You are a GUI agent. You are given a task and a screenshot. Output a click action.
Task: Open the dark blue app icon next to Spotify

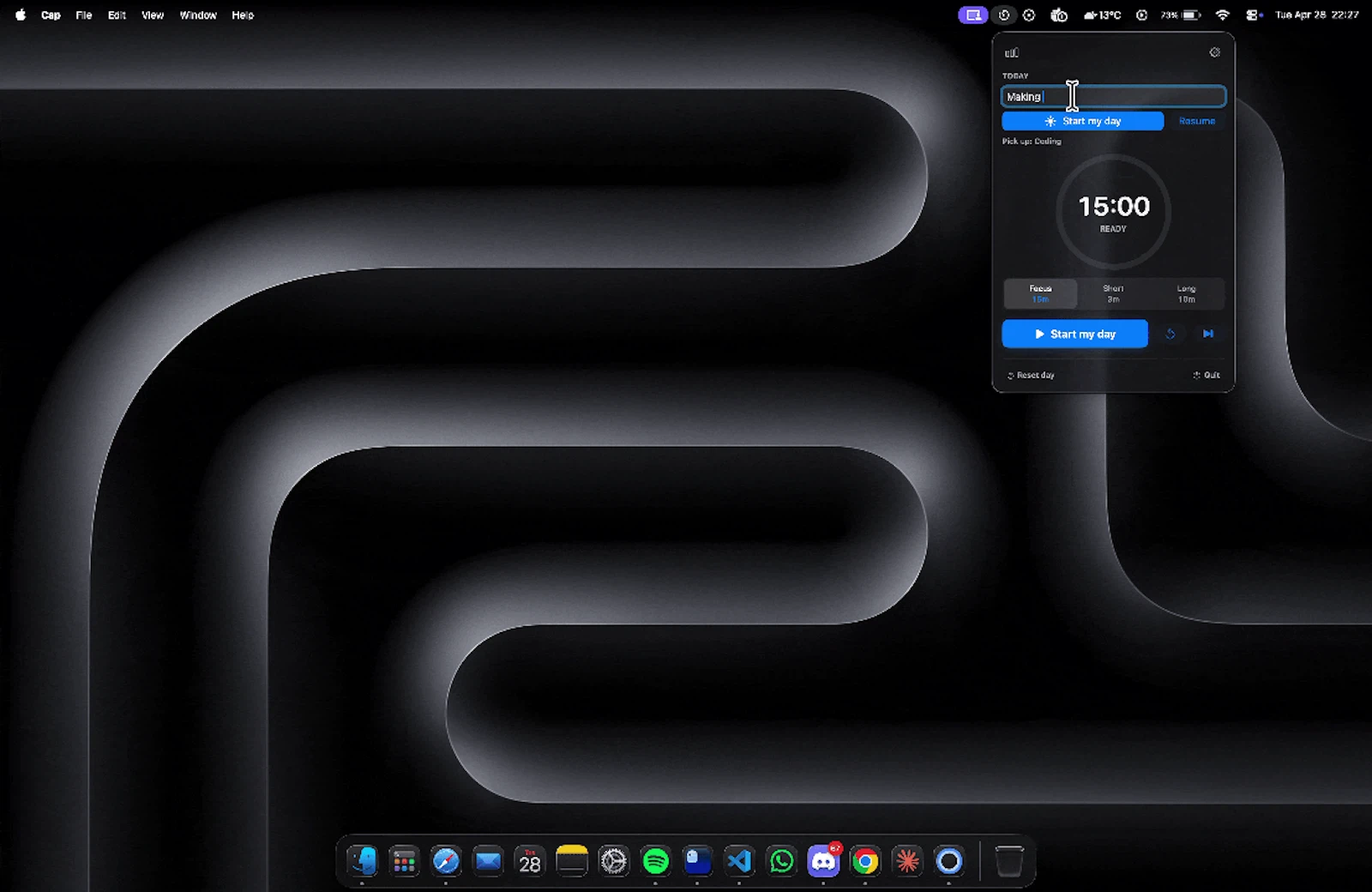[x=698, y=860]
